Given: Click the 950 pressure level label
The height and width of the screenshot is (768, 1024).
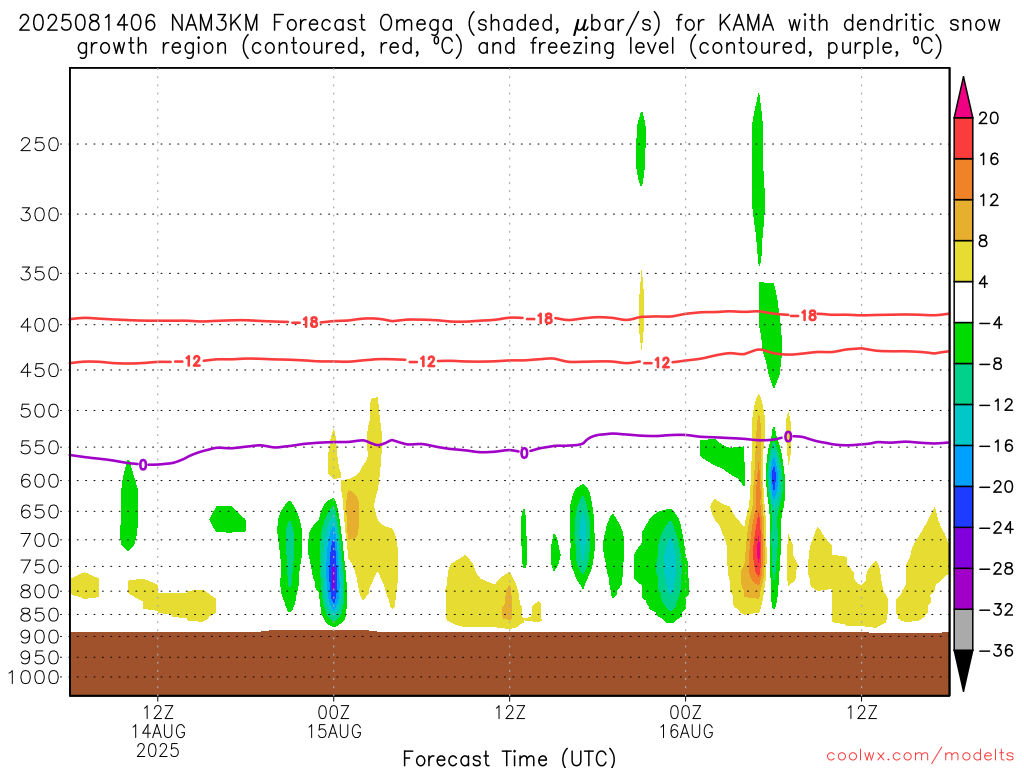Looking at the screenshot, I should [x=40, y=658].
